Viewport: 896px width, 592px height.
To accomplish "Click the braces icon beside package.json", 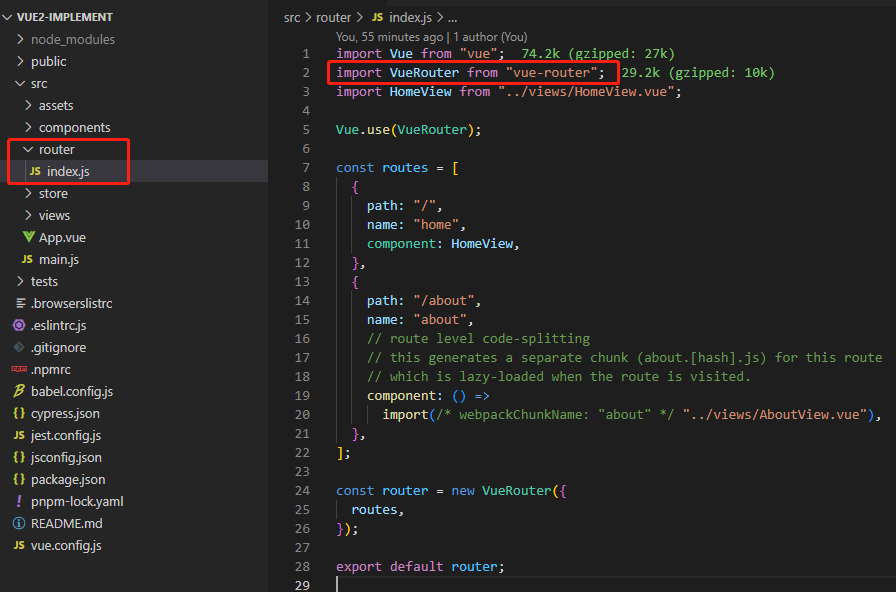I will [19, 479].
